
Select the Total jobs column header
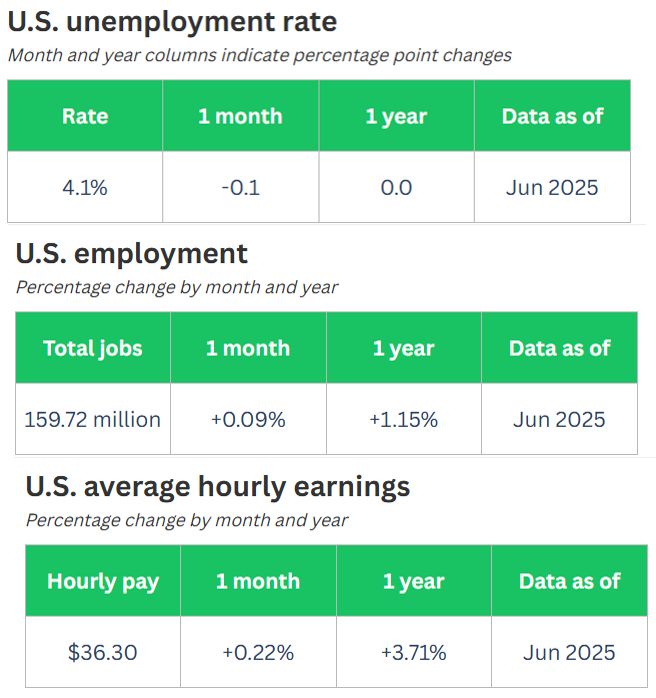pyautogui.click(x=93, y=348)
